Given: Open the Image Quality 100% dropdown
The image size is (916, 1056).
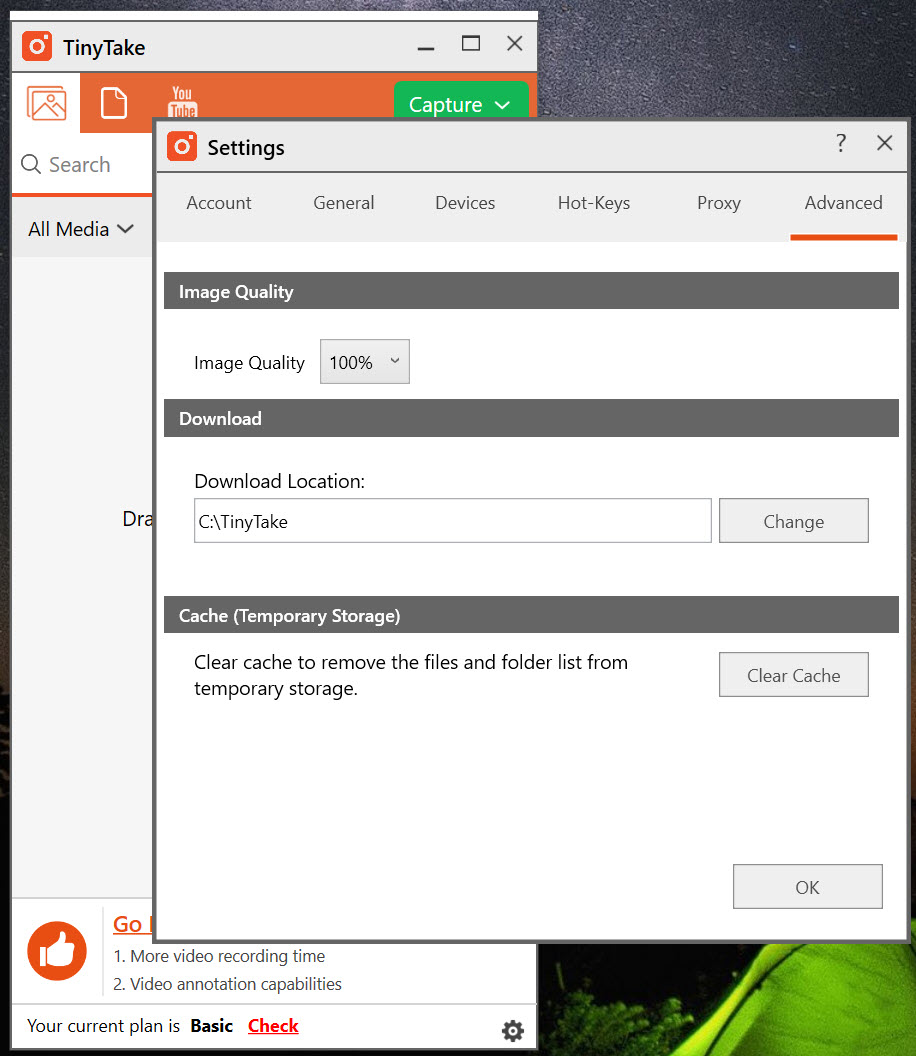Looking at the screenshot, I should click(364, 362).
